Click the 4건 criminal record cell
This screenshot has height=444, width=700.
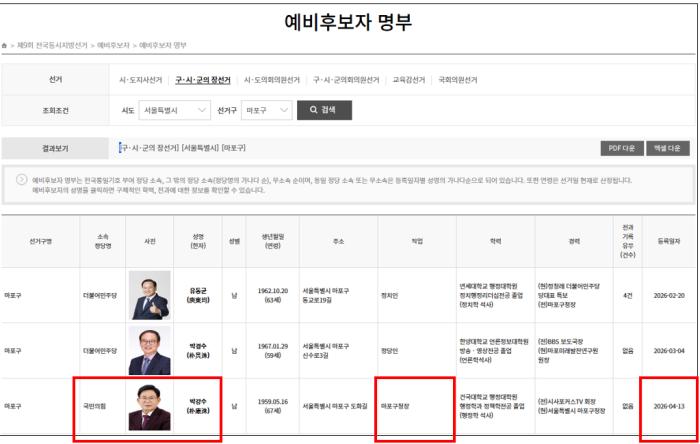coord(628,295)
